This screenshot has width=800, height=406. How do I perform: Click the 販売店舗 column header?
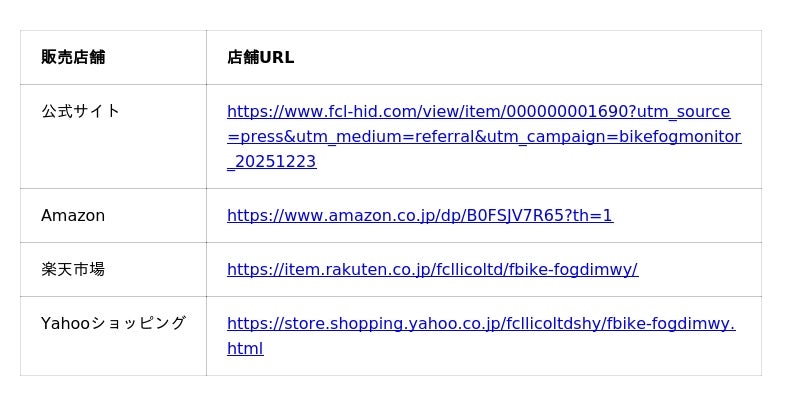click(x=73, y=57)
